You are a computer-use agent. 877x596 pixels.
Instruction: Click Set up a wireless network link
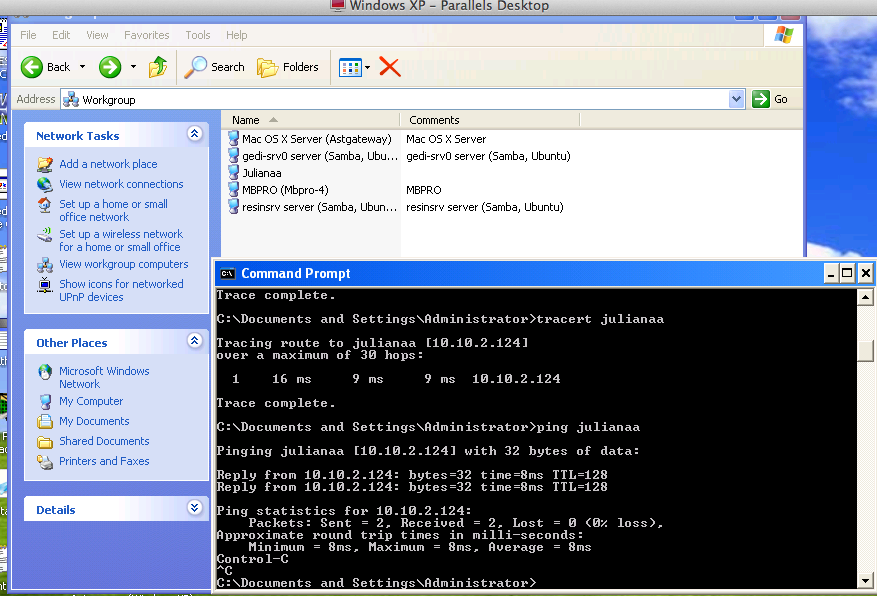[121, 240]
